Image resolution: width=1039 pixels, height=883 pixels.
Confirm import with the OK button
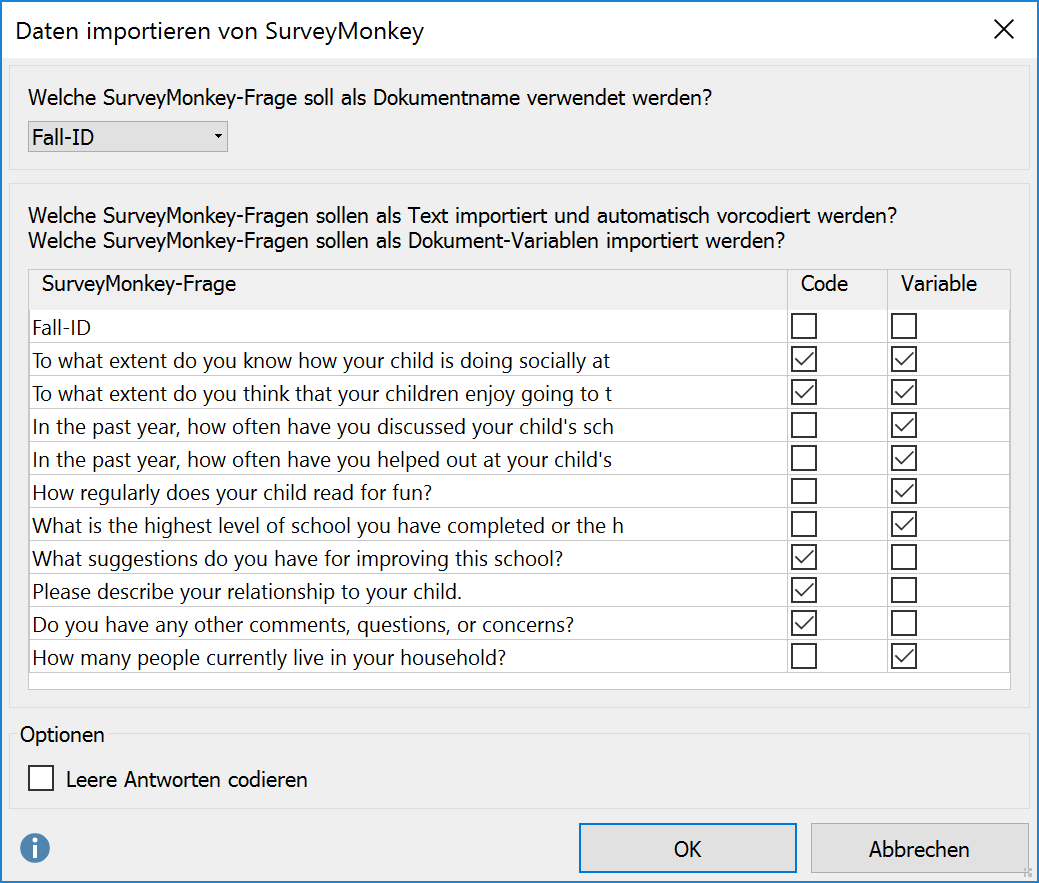[687, 849]
